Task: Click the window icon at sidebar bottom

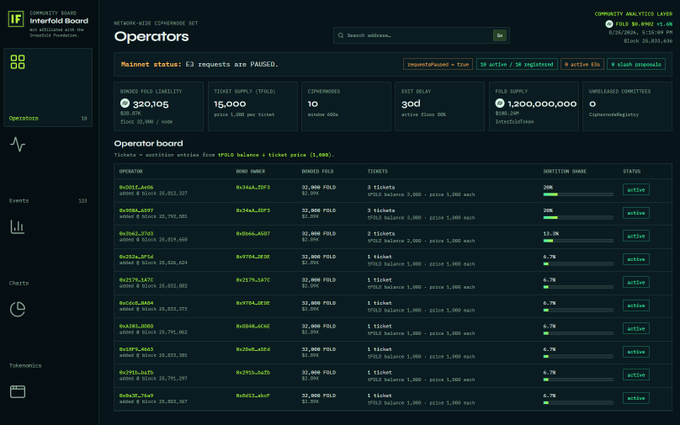Action: [x=18, y=392]
